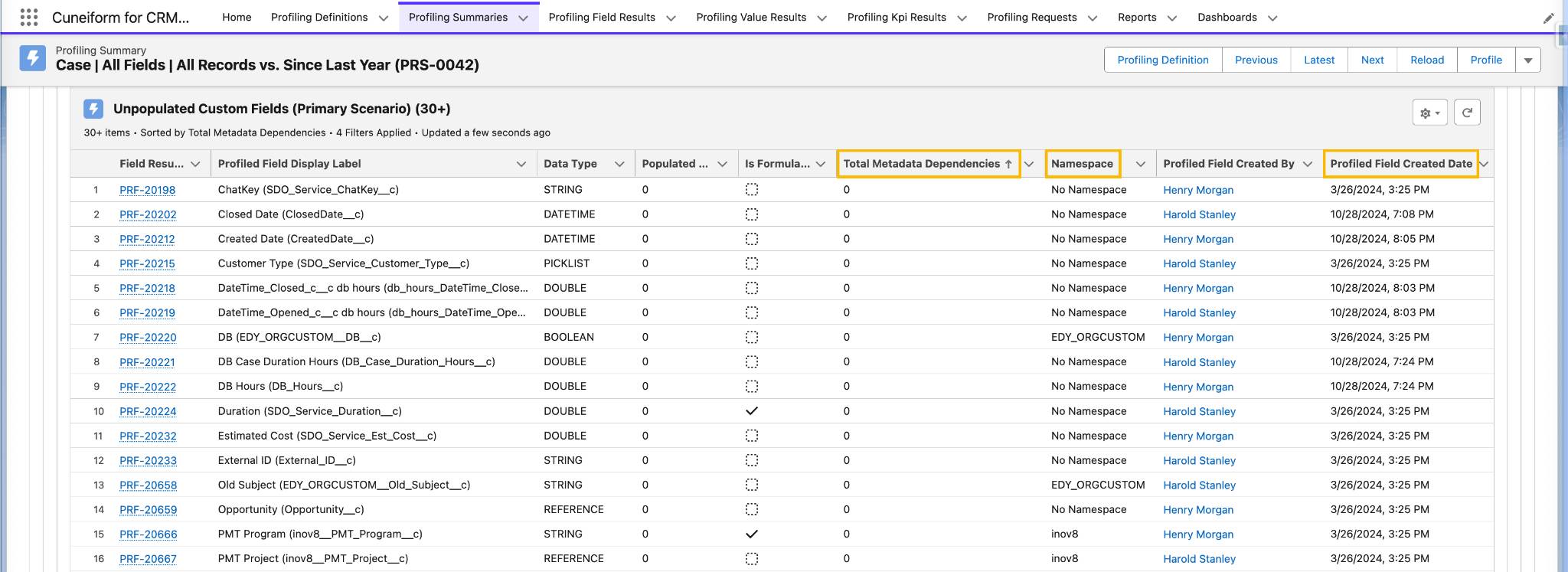Toggle Is Formula checkbox for Created Date row
The width and height of the screenshot is (1568, 572).
752,239
